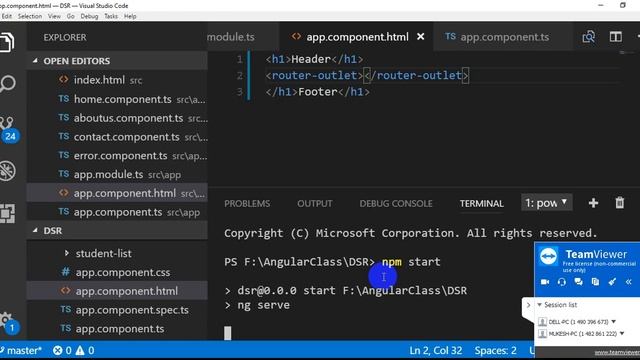Expand the MUKESH-PC session dropdown arrow
The width and height of the screenshot is (640, 360).
pyautogui.click(x=622, y=333)
